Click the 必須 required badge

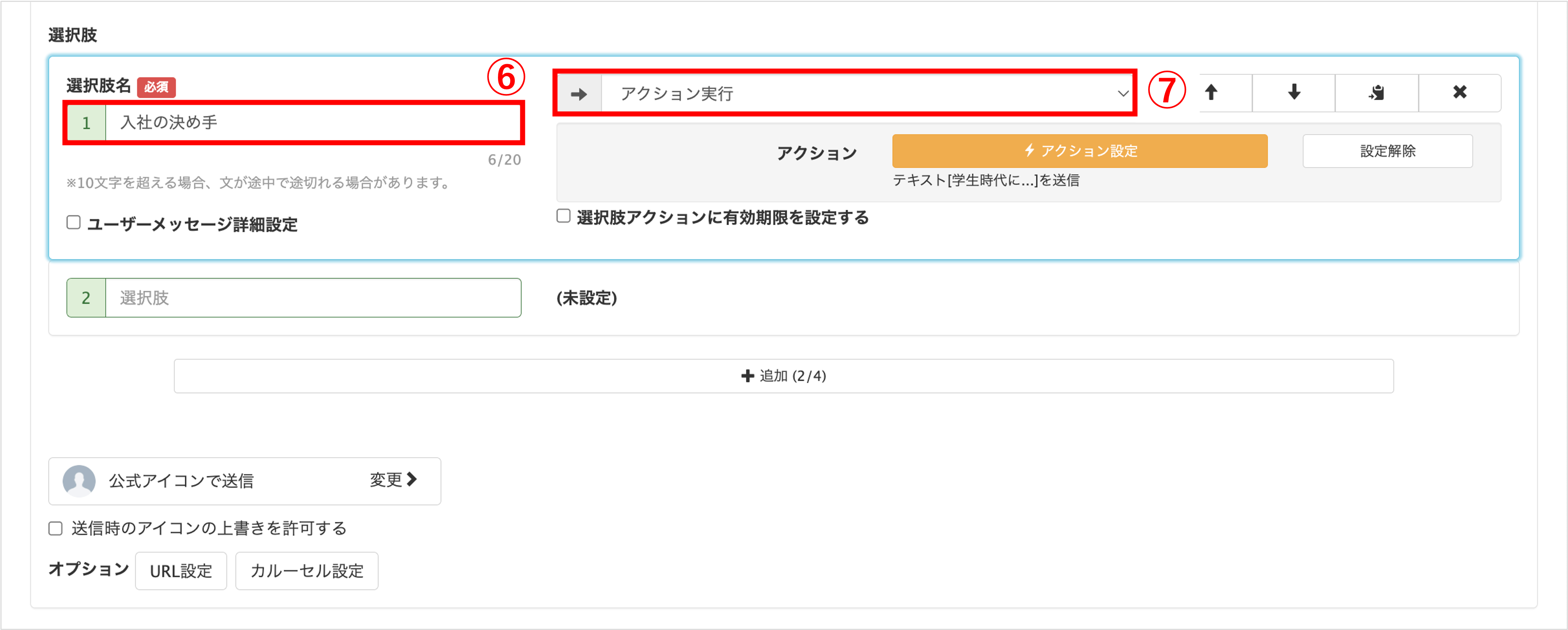coord(157,87)
